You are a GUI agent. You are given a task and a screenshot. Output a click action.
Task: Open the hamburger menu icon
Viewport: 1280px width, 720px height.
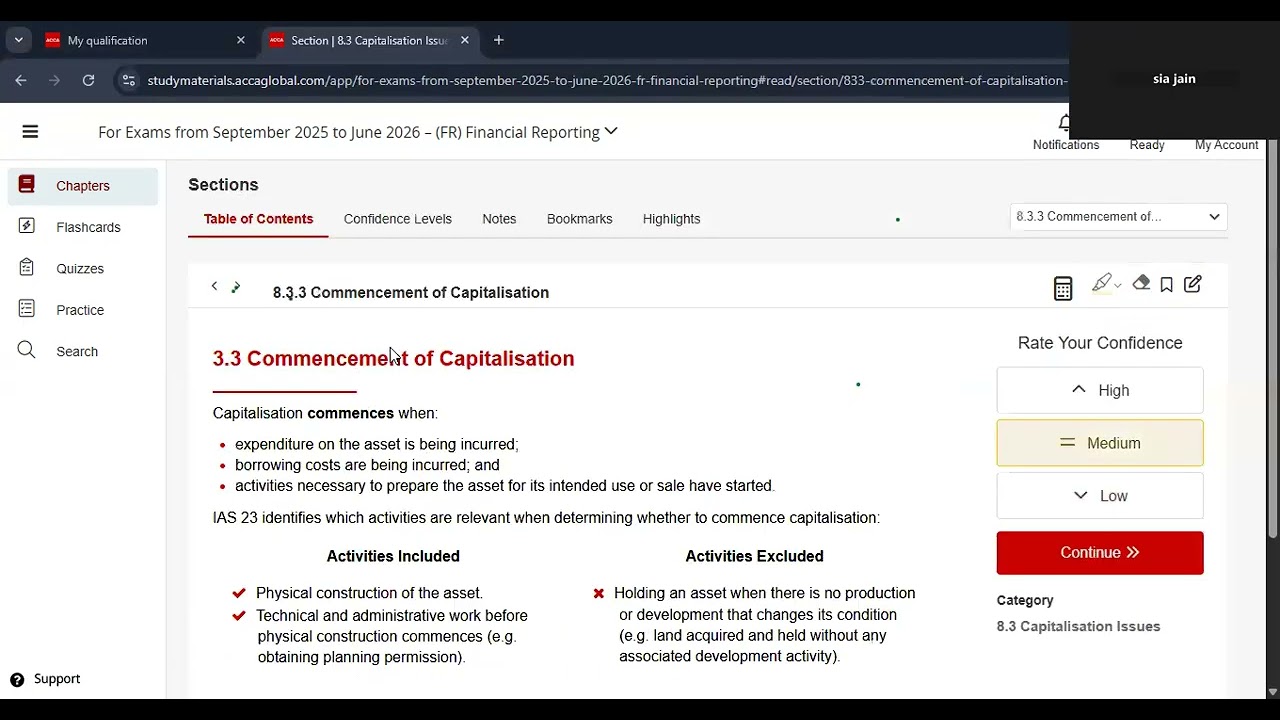coord(30,131)
